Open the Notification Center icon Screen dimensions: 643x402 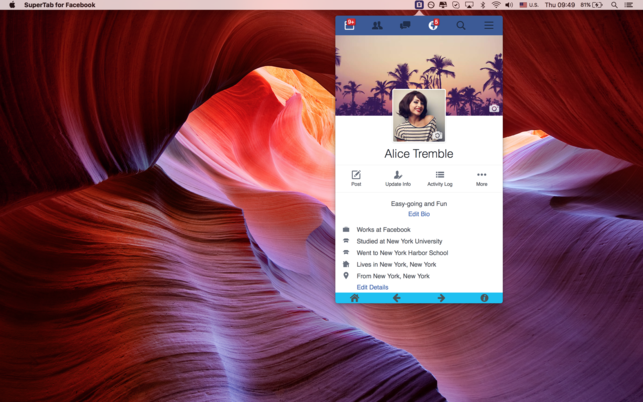coord(629,5)
